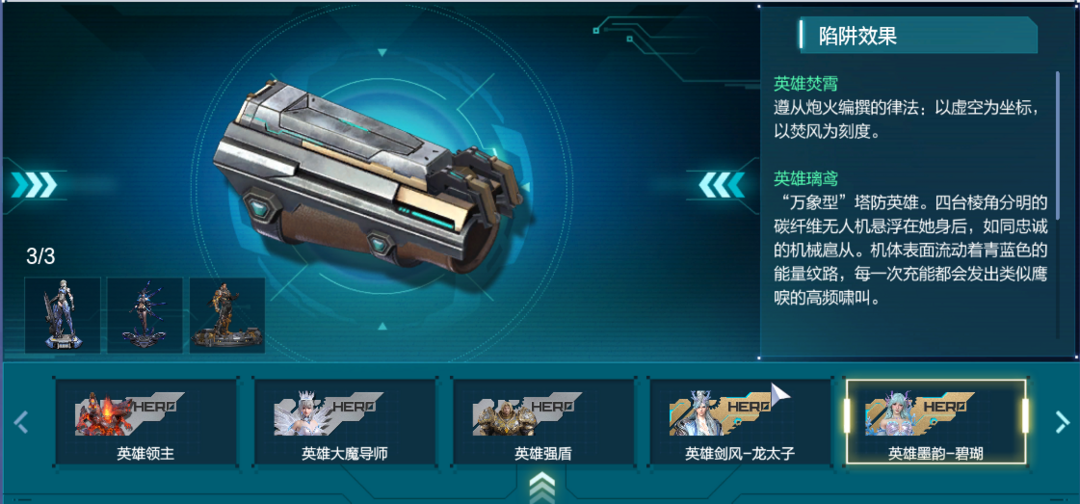Go to previous heroes with left arrow
1080x504 pixels.
(x=21, y=422)
